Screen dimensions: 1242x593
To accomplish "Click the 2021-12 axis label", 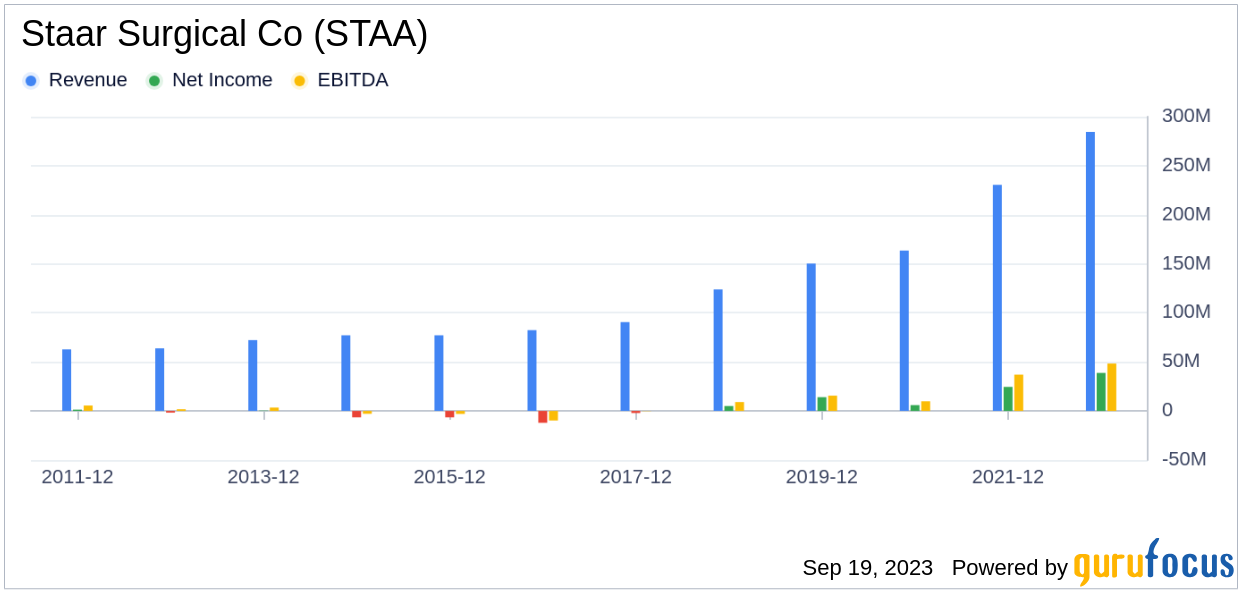I will click(x=1007, y=477).
